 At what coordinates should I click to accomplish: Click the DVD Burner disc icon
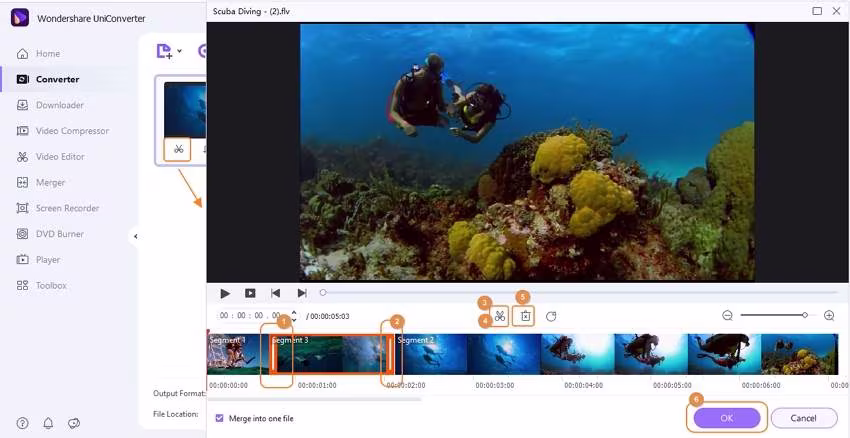22,234
